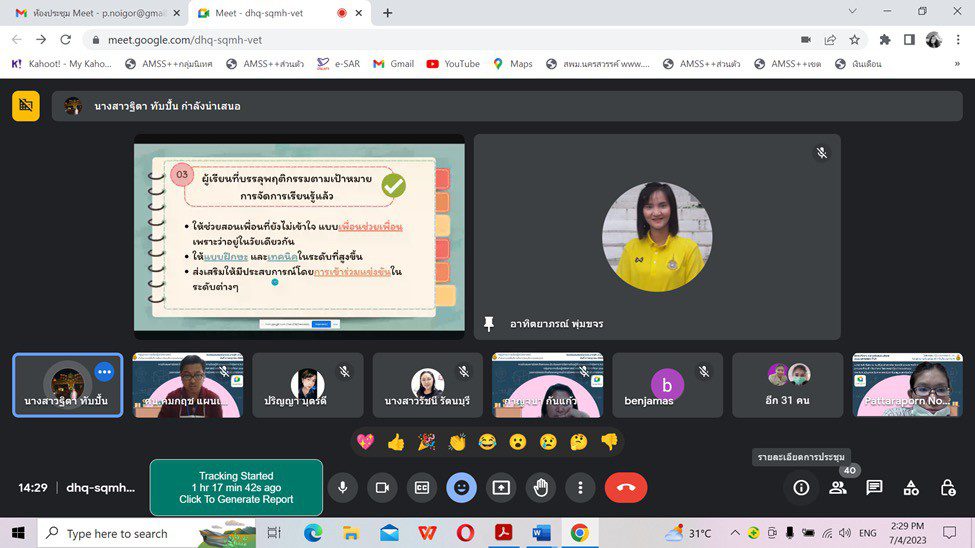Go back in browser history
The width and height of the screenshot is (975, 548).
click(x=17, y=40)
